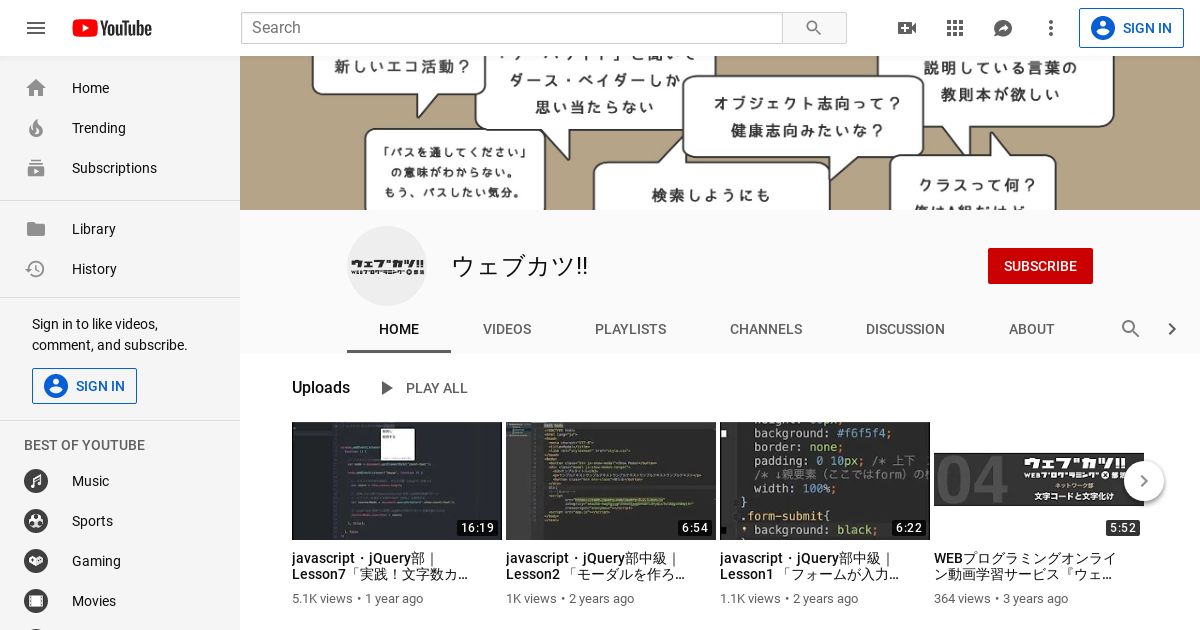The width and height of the screenshot is (1200, 630).
Task: Click the Home sidebar icon
Action: (x=36, y=88)
